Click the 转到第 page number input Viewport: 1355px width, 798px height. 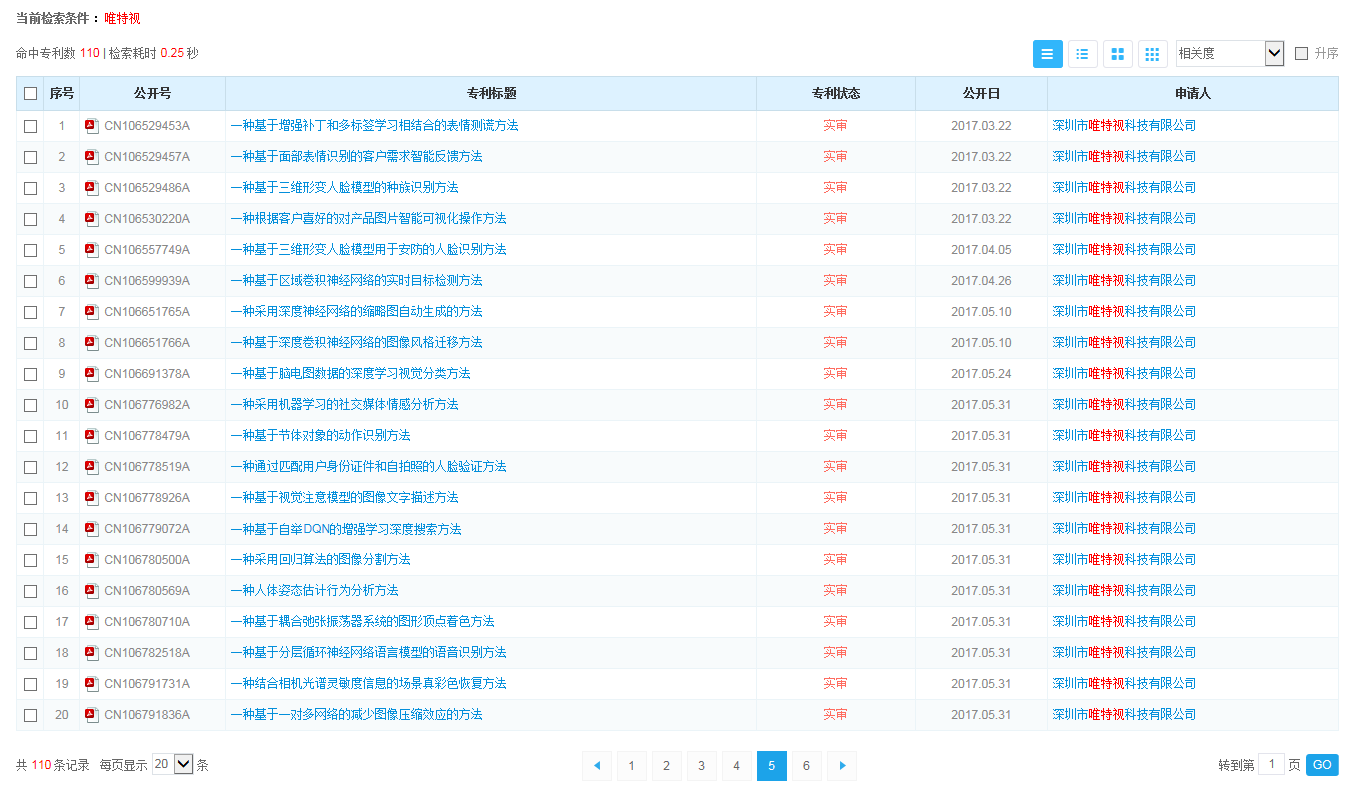pos(1271,765)
